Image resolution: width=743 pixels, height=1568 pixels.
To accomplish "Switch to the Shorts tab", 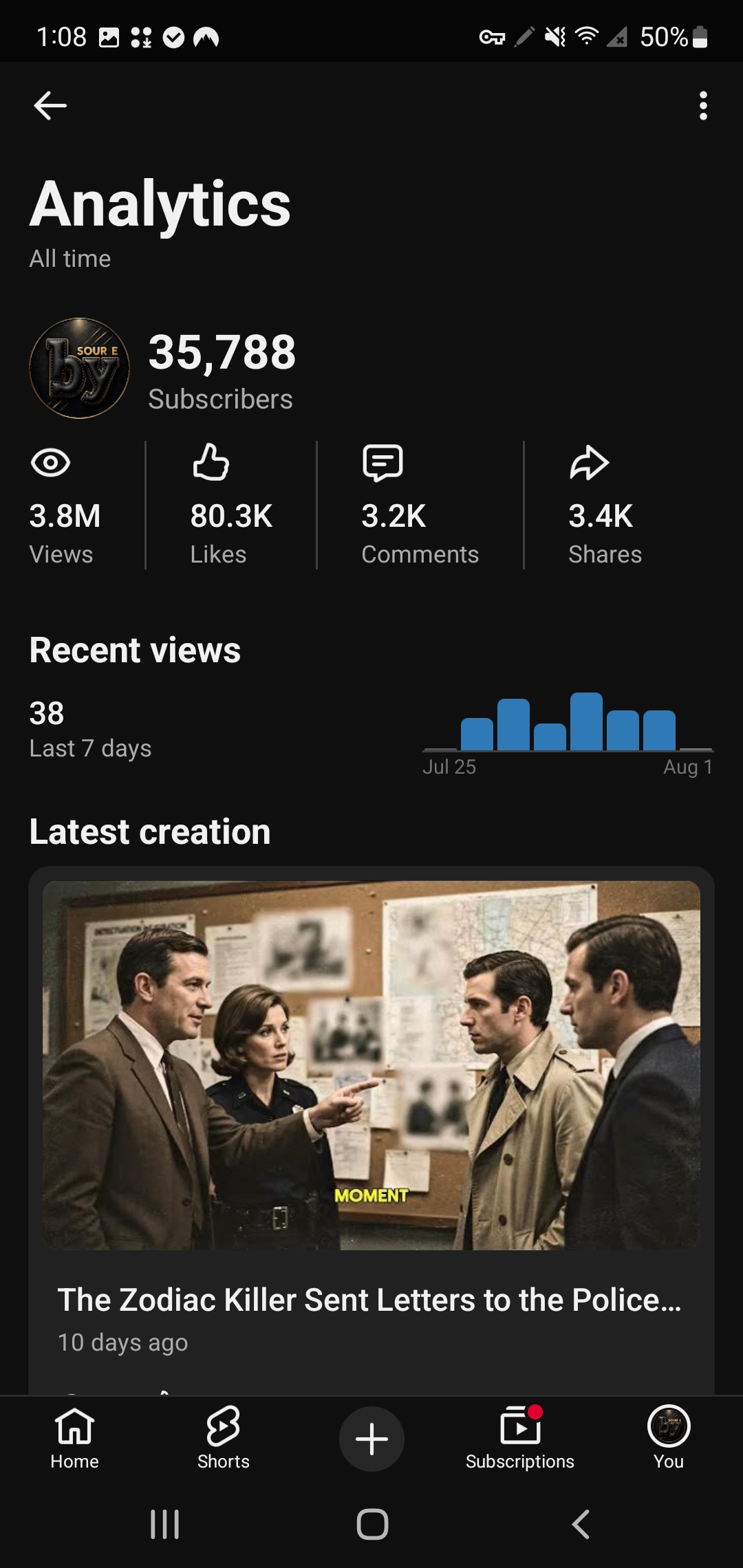I will tap(224, 1438).
